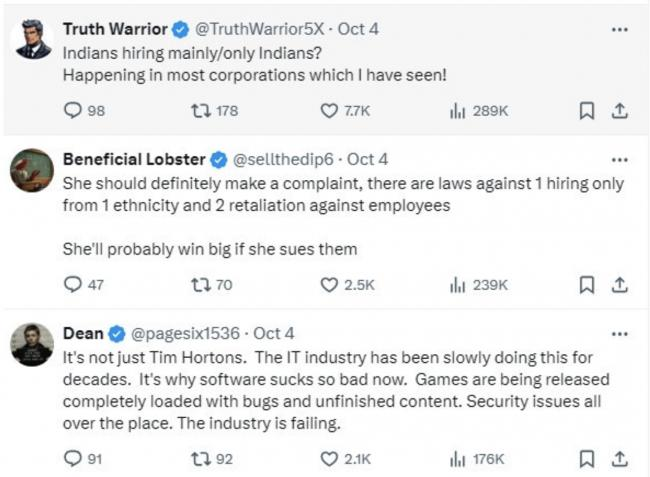
Task: Reply to Beneficial Lobster's tweet
Action: [x=72, y=284]
